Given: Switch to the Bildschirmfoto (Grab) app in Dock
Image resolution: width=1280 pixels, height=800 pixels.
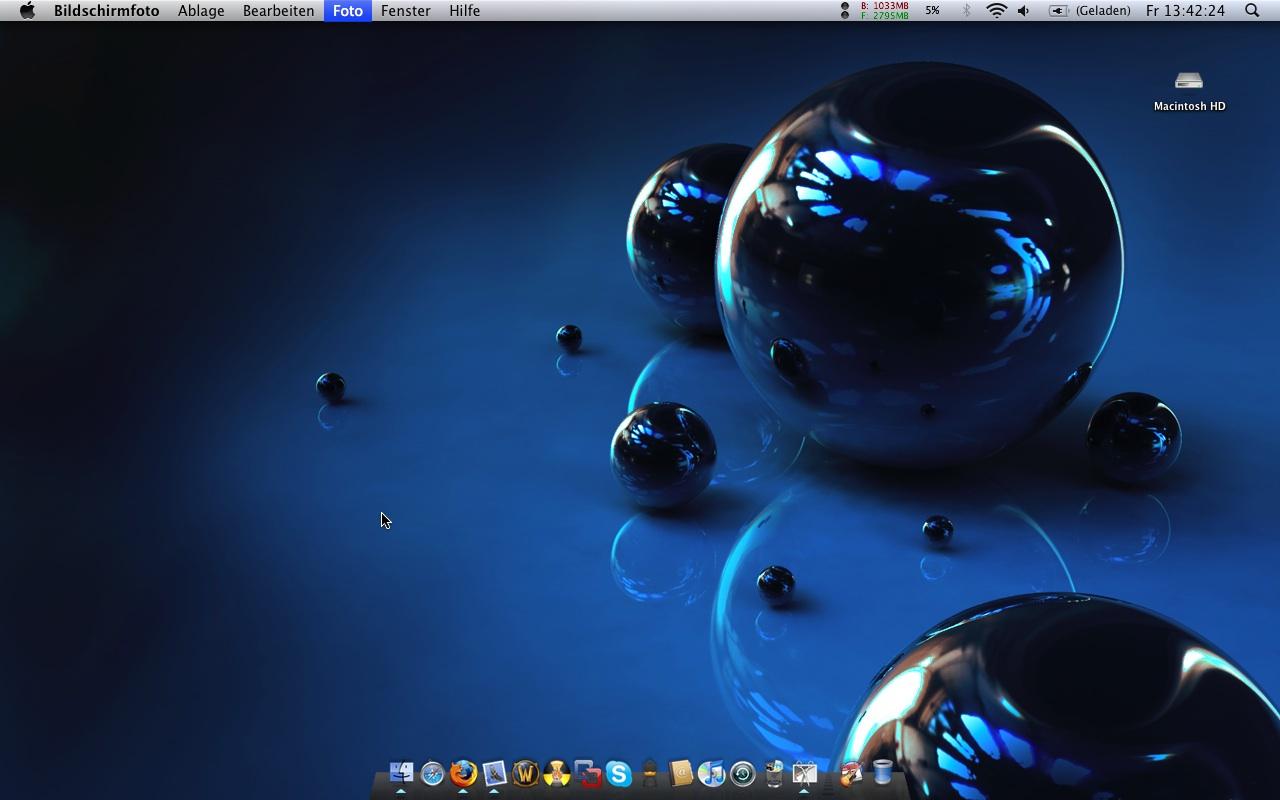Looking at the screenshot, I should (804, 773).
